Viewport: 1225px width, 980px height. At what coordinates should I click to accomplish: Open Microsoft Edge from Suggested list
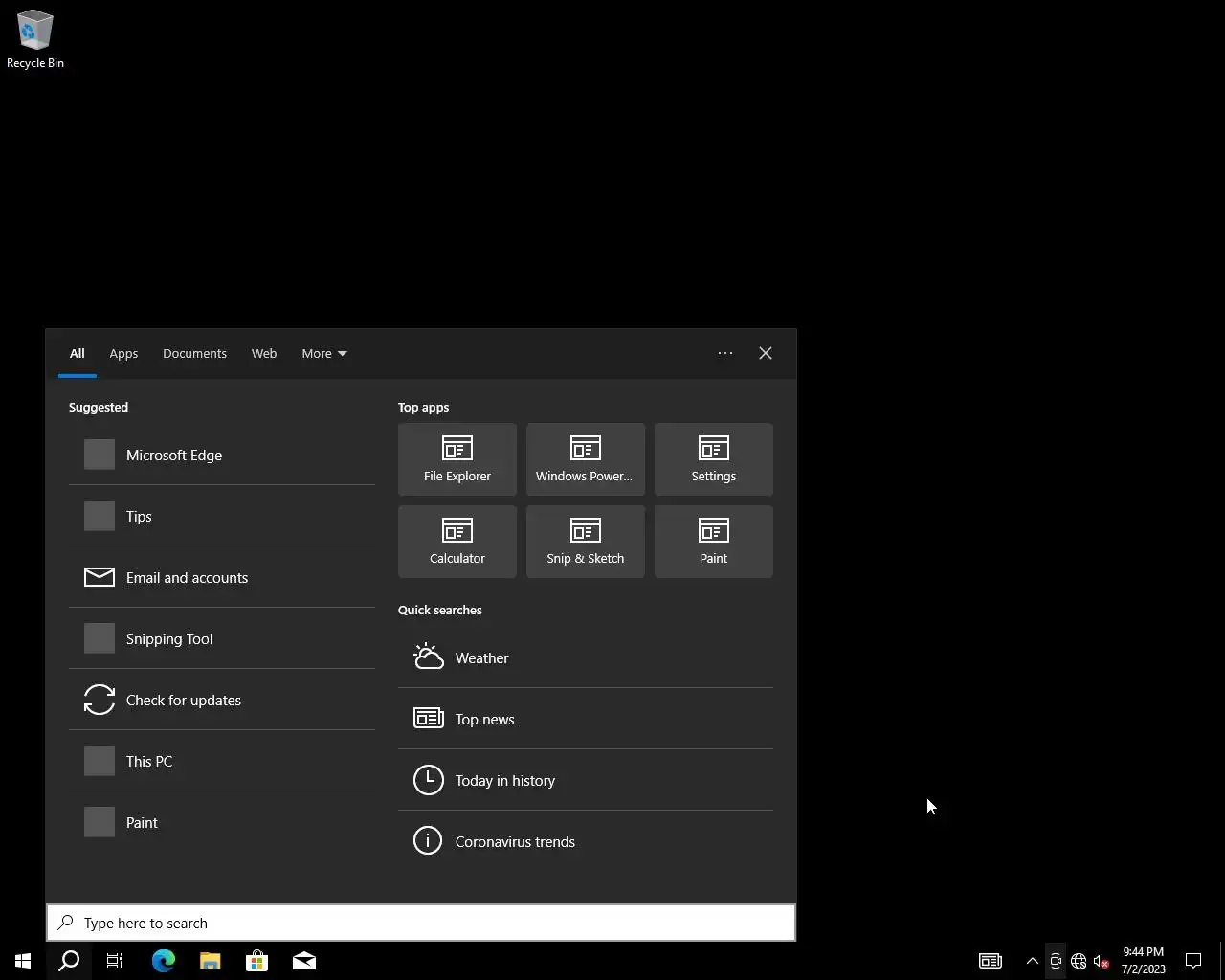pyautogui.click(x=222, y=455)
